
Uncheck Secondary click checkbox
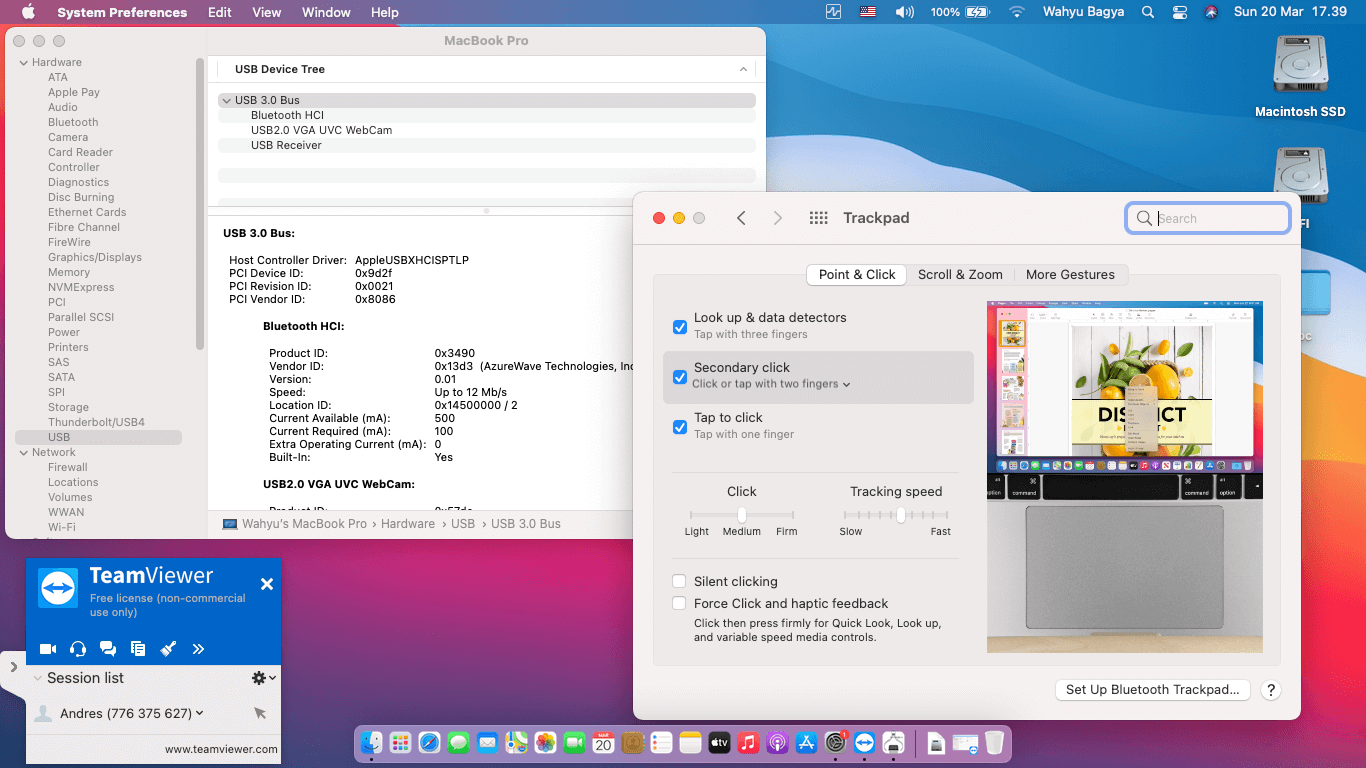click(x=680, y=377)
